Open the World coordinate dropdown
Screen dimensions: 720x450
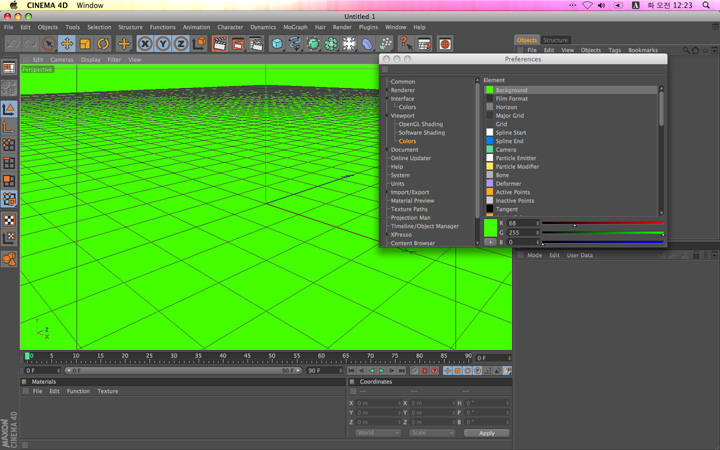click(x=377, y=433)
